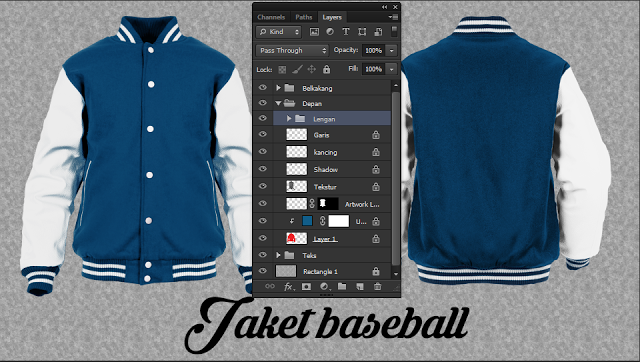Image resolution: width=640 pixels, height=362 pixels.
Task: Expand the Teks group
Action: pyautogui.click(x=278, y=255)
